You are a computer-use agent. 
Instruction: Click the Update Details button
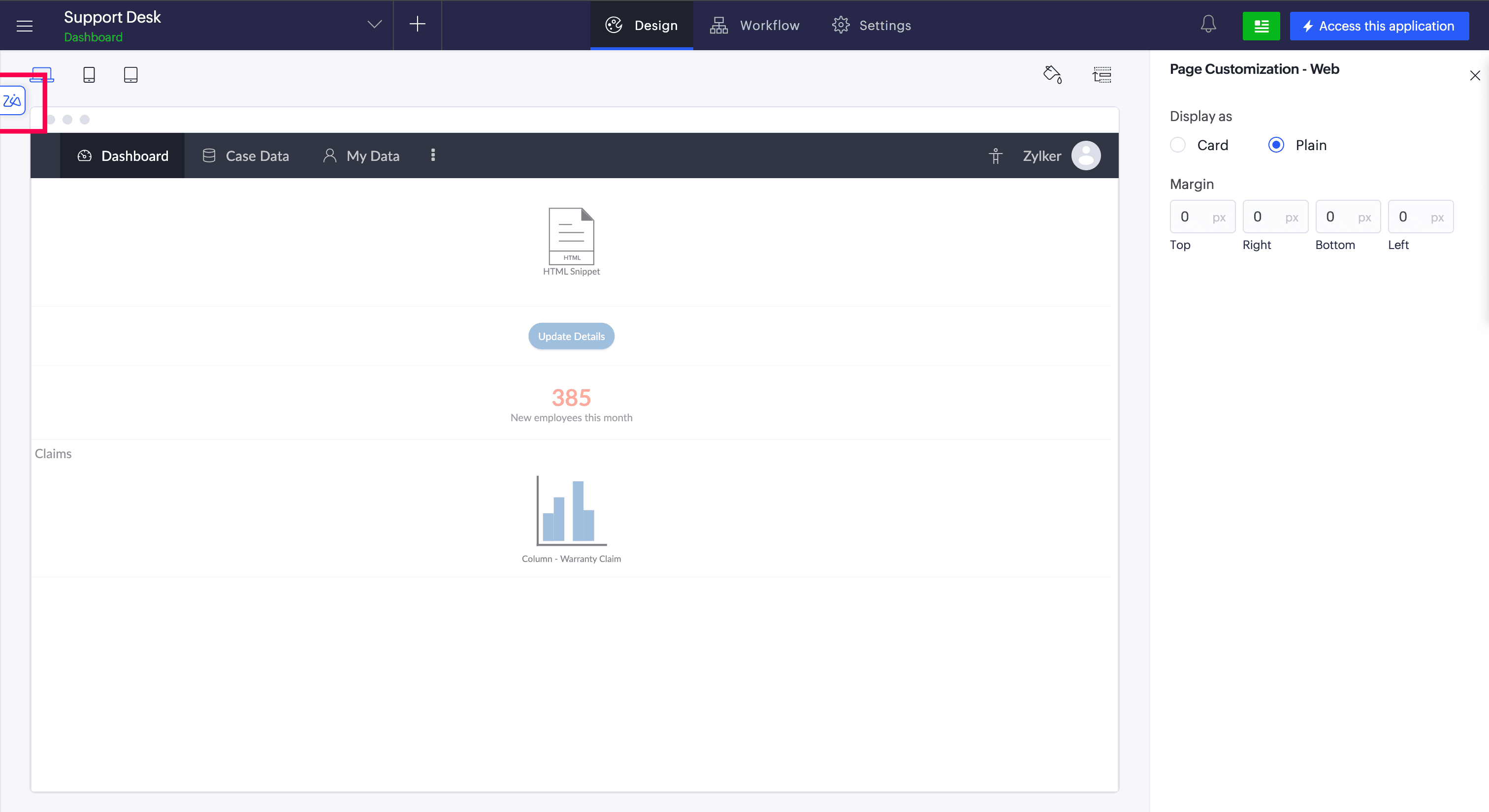coord(571,336)
